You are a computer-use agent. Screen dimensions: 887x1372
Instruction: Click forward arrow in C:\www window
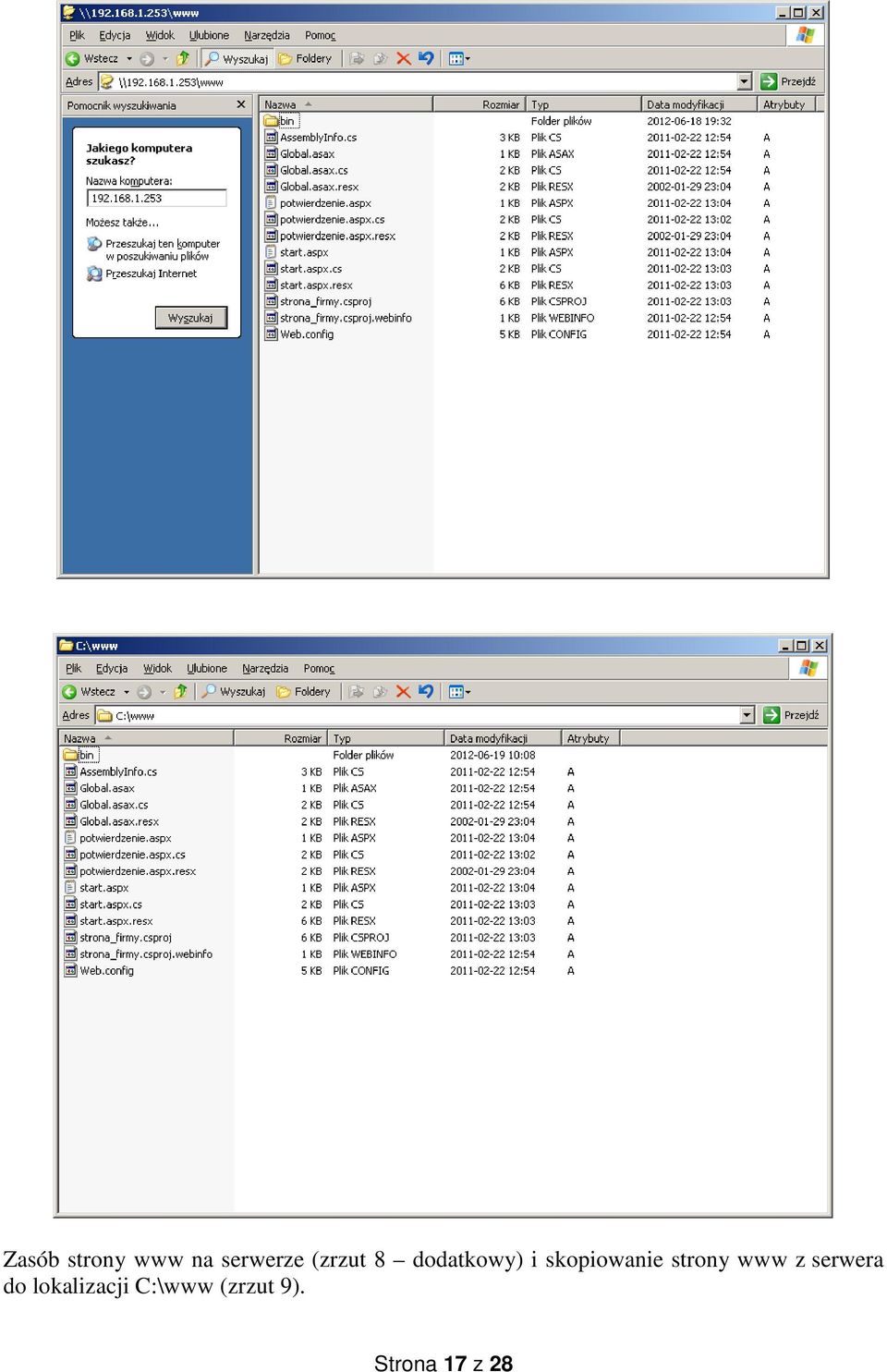144,691
